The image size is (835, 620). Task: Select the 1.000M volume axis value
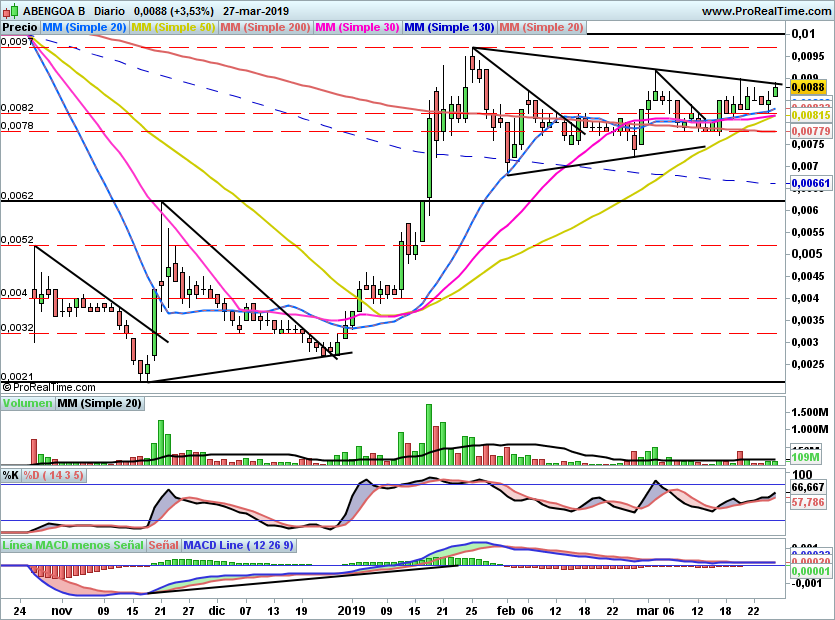(x=809, y=429)
